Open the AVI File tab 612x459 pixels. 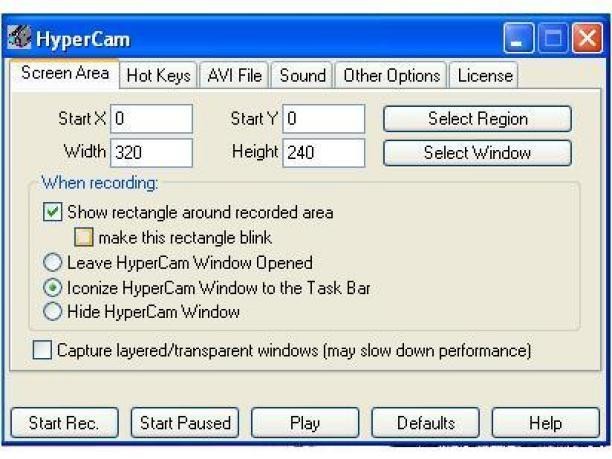pos(234,75)
